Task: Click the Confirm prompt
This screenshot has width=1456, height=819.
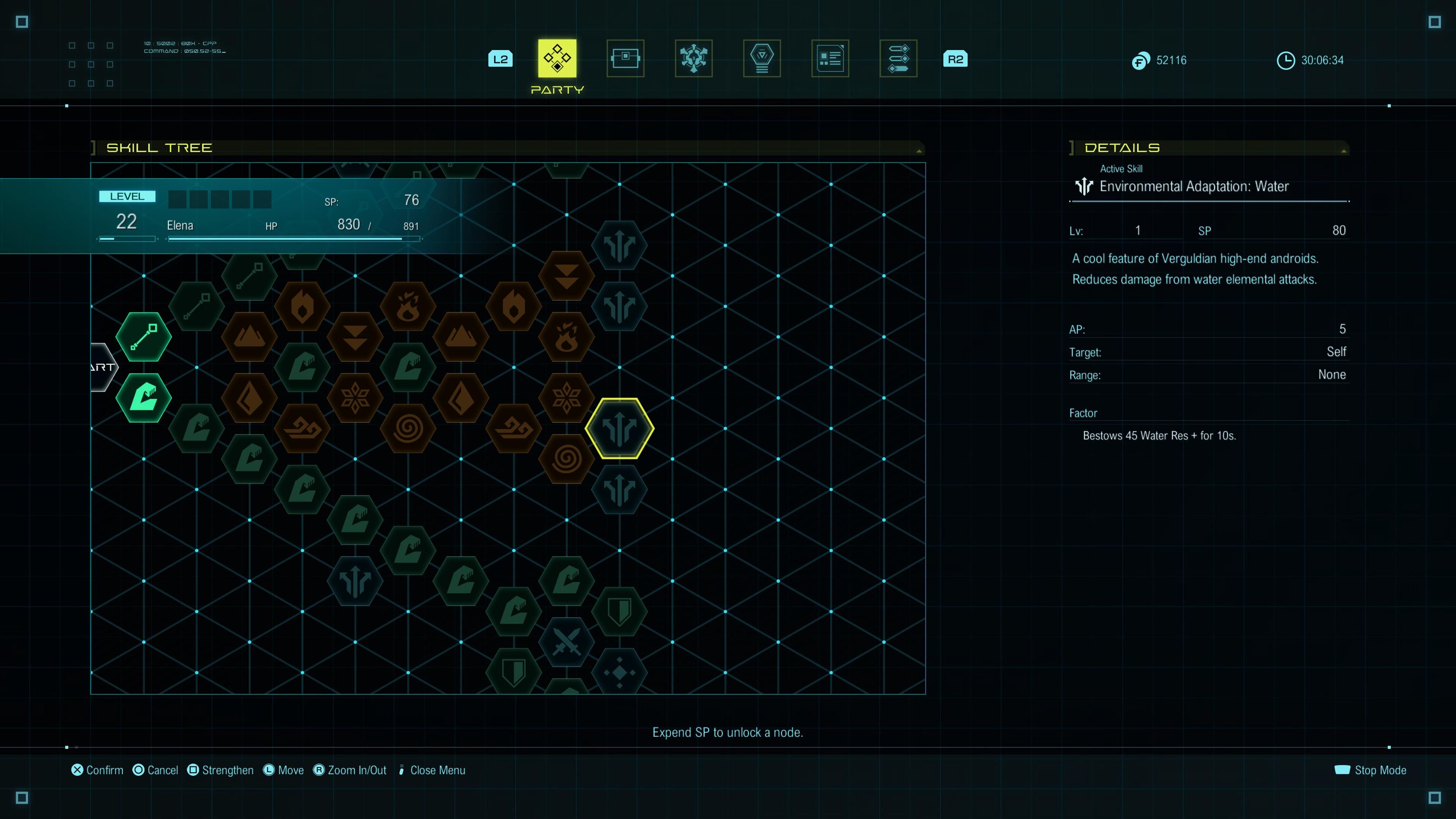Action: click(97, 770)
